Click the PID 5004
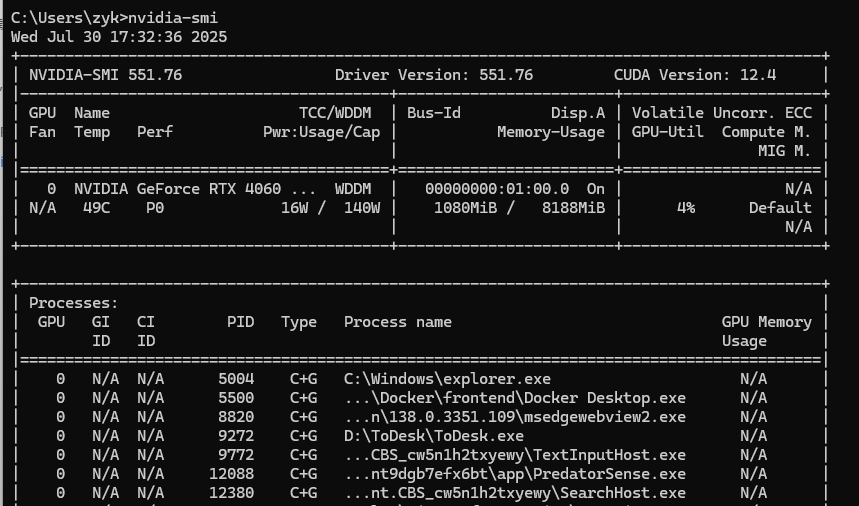The height and width of the screenshot is (506, 859). pyautogui.click(x=236, y=379)
